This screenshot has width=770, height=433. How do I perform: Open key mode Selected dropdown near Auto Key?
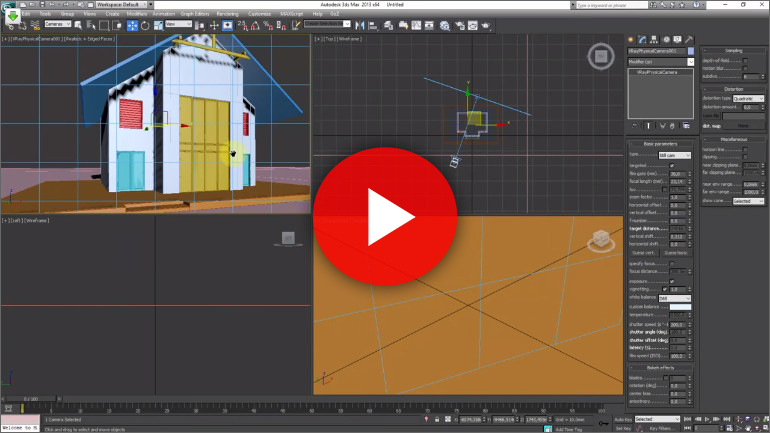[657, 419]
